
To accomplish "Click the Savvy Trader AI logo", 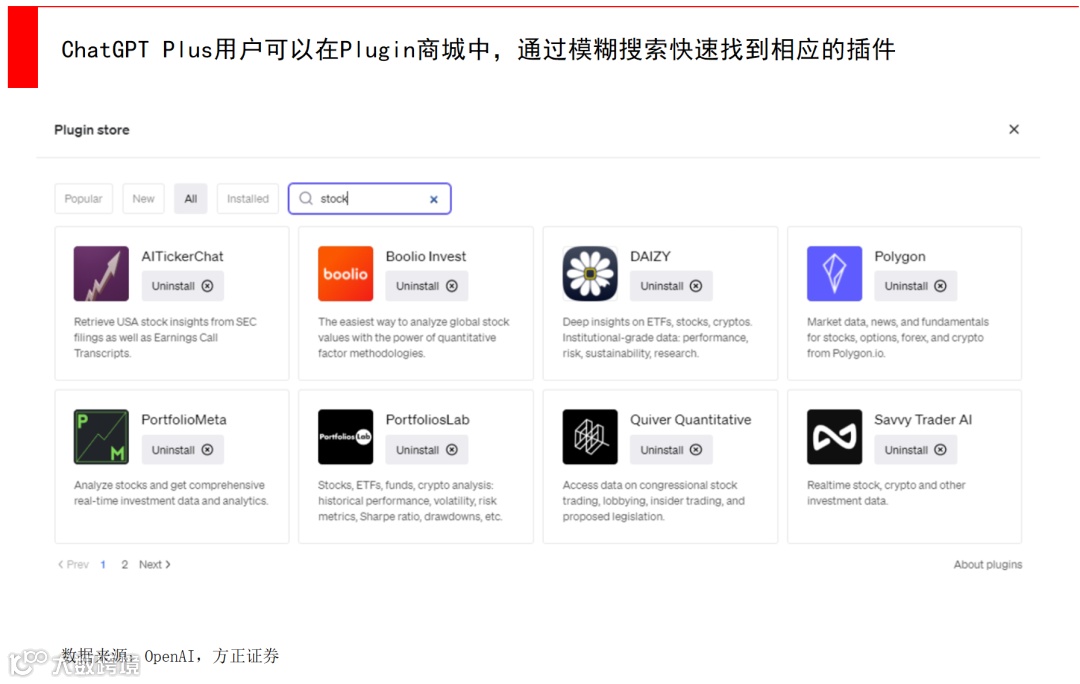I will point(834,437).
